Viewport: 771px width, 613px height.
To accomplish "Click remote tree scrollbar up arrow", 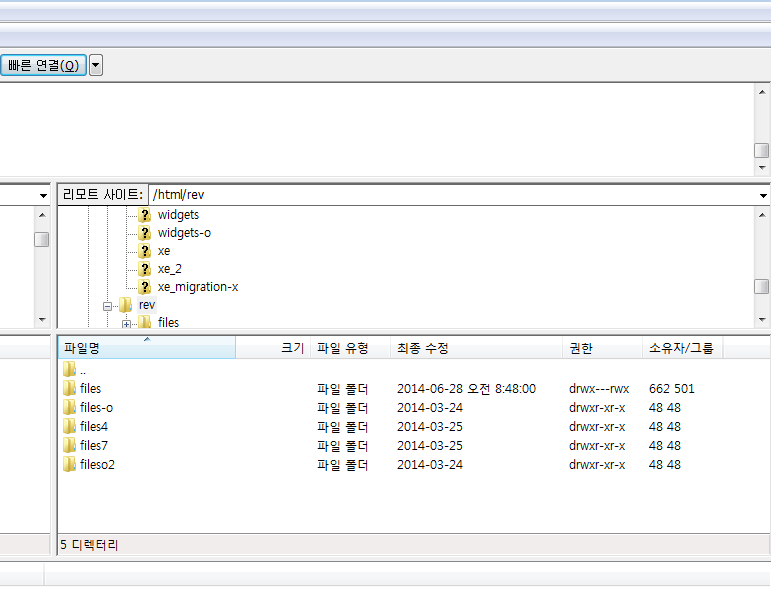I will coord(762,215).
